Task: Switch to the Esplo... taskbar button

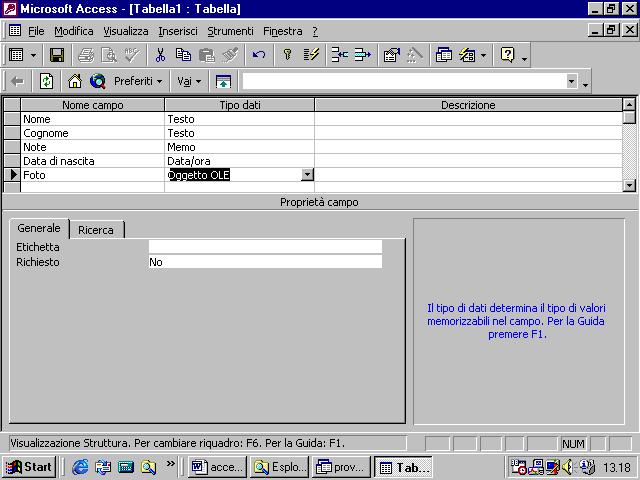Action: tap(280, 467)
